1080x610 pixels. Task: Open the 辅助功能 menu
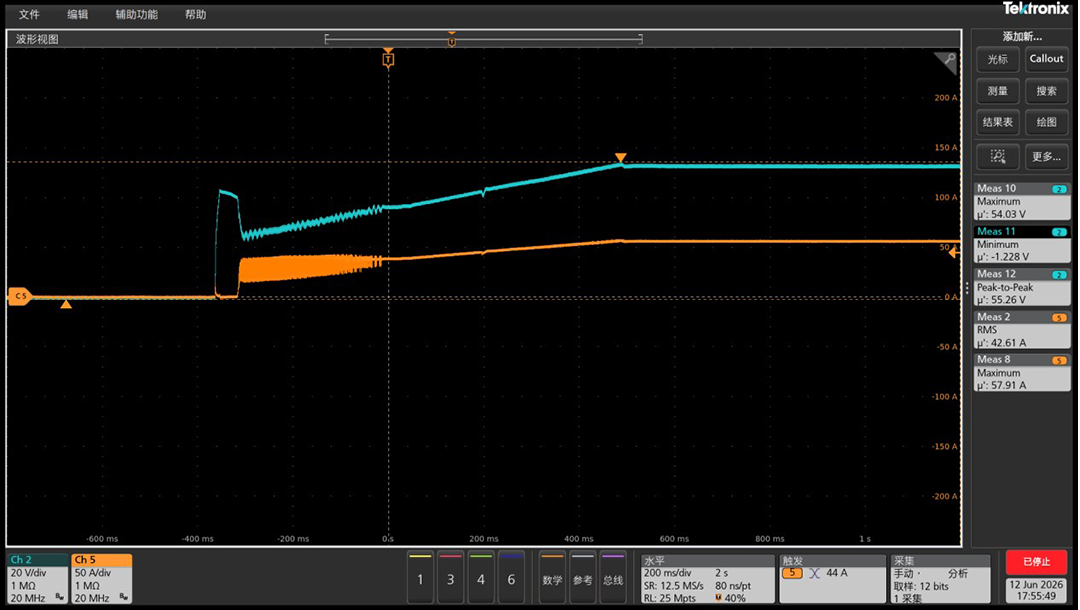(x=136, y=14)
